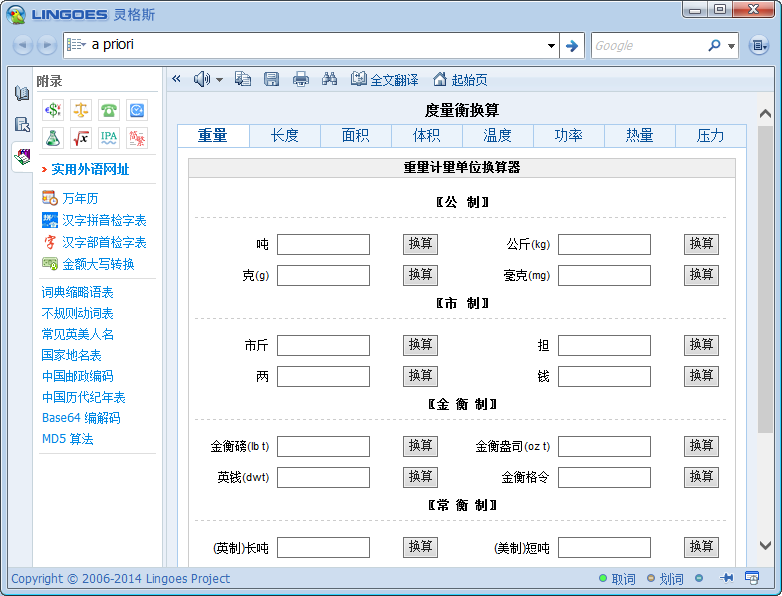Open 万年历 calendar link
Viewport: 782px width, 596px height.
coord(80,199)
